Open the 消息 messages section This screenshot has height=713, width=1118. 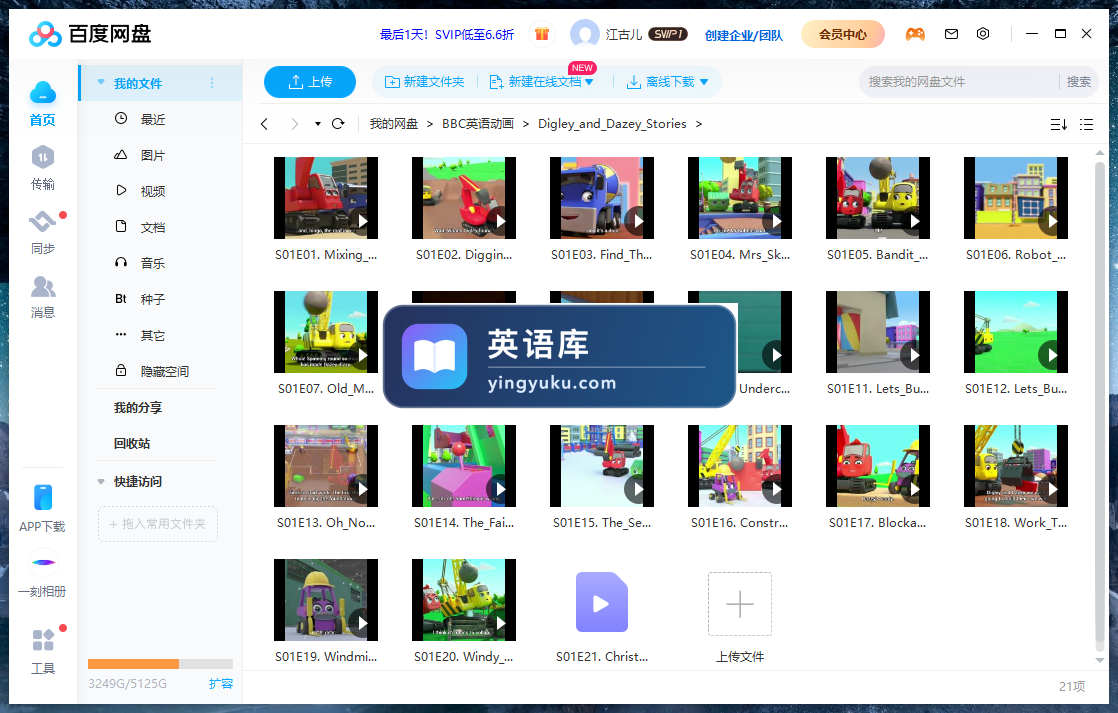[43, 287]
